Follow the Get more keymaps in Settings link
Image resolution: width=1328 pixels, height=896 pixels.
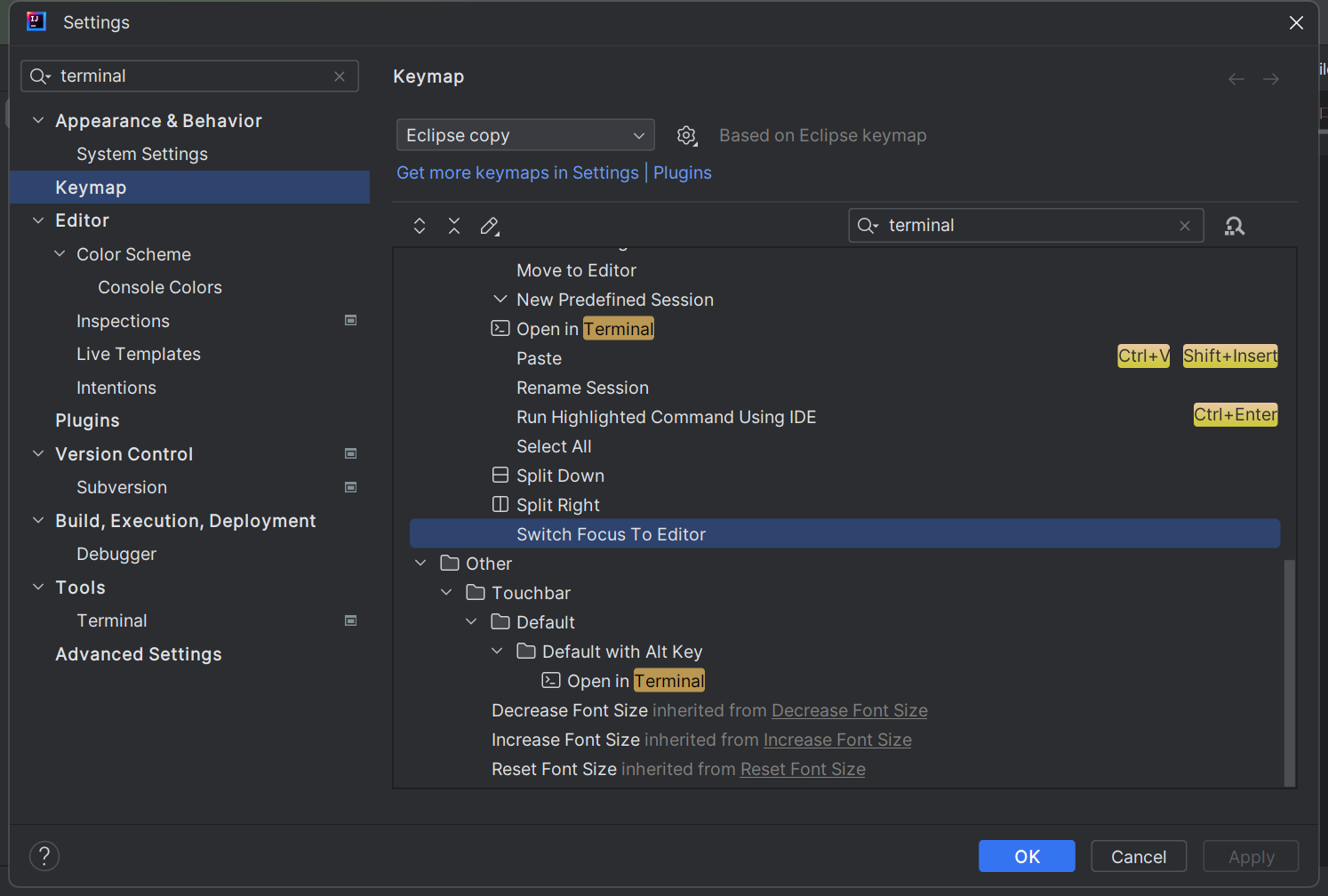[x=517, y=172]
